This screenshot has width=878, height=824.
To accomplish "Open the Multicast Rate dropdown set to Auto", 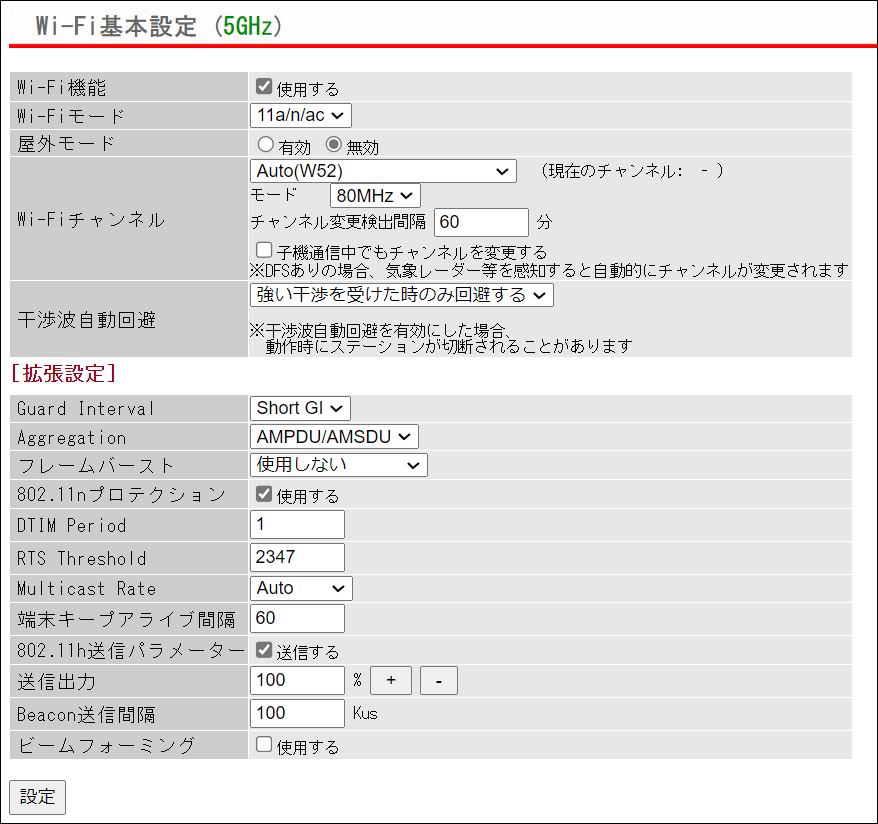I will coord(299,588).
